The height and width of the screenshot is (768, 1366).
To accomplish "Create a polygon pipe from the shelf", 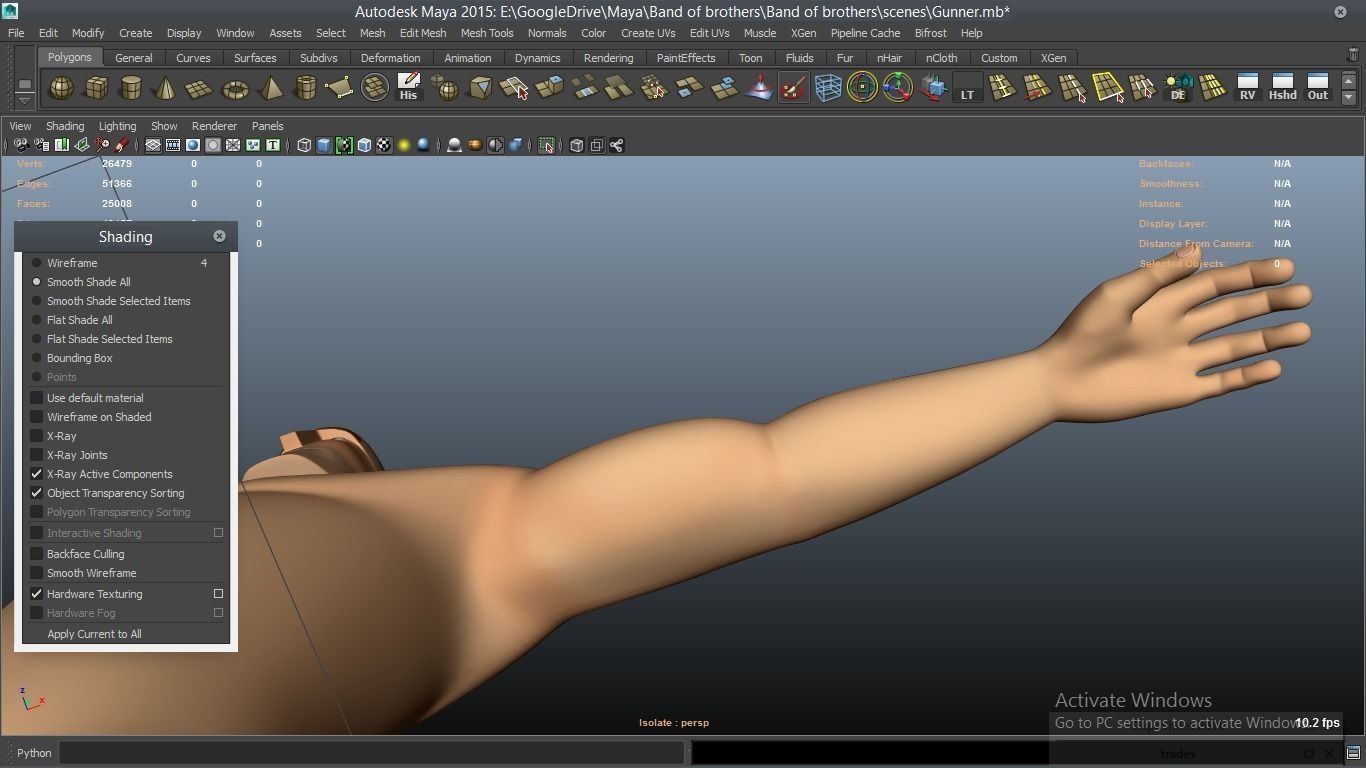I will coord(305,88).
